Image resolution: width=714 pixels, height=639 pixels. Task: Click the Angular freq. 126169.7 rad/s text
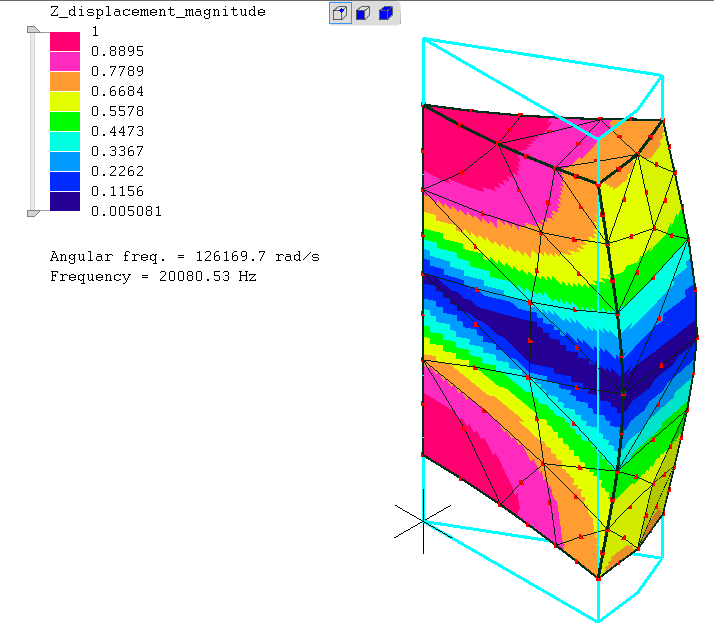(184, 257)
